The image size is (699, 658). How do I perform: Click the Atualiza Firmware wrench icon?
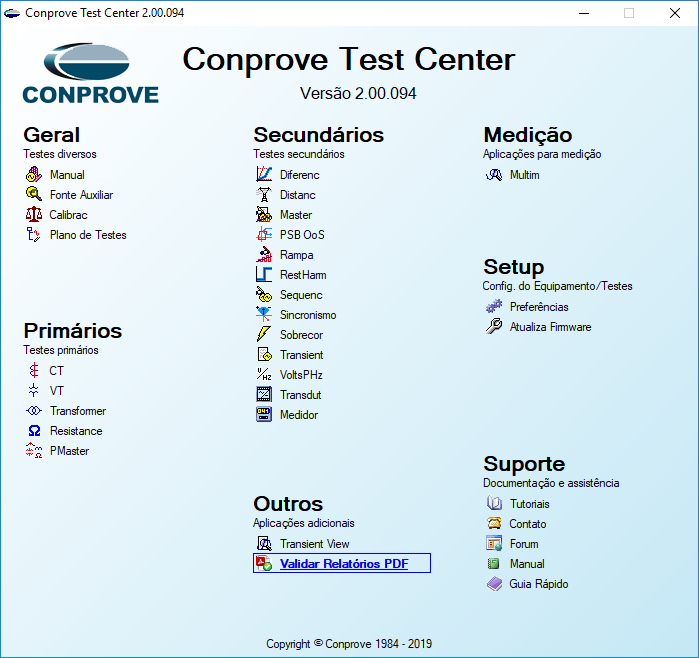[x=494, y=326]
